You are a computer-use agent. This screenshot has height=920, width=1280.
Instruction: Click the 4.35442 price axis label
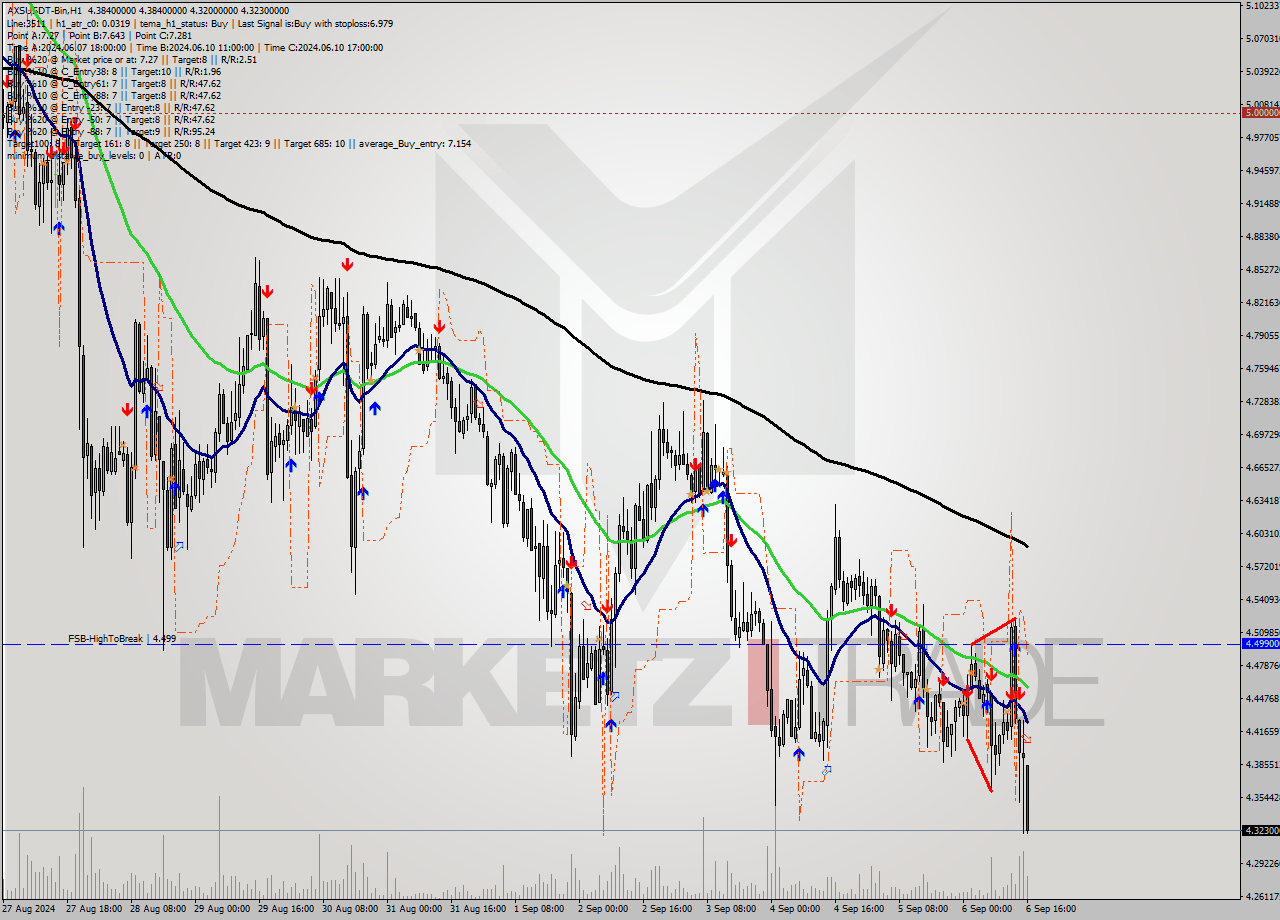click(x=1261, y=797)
